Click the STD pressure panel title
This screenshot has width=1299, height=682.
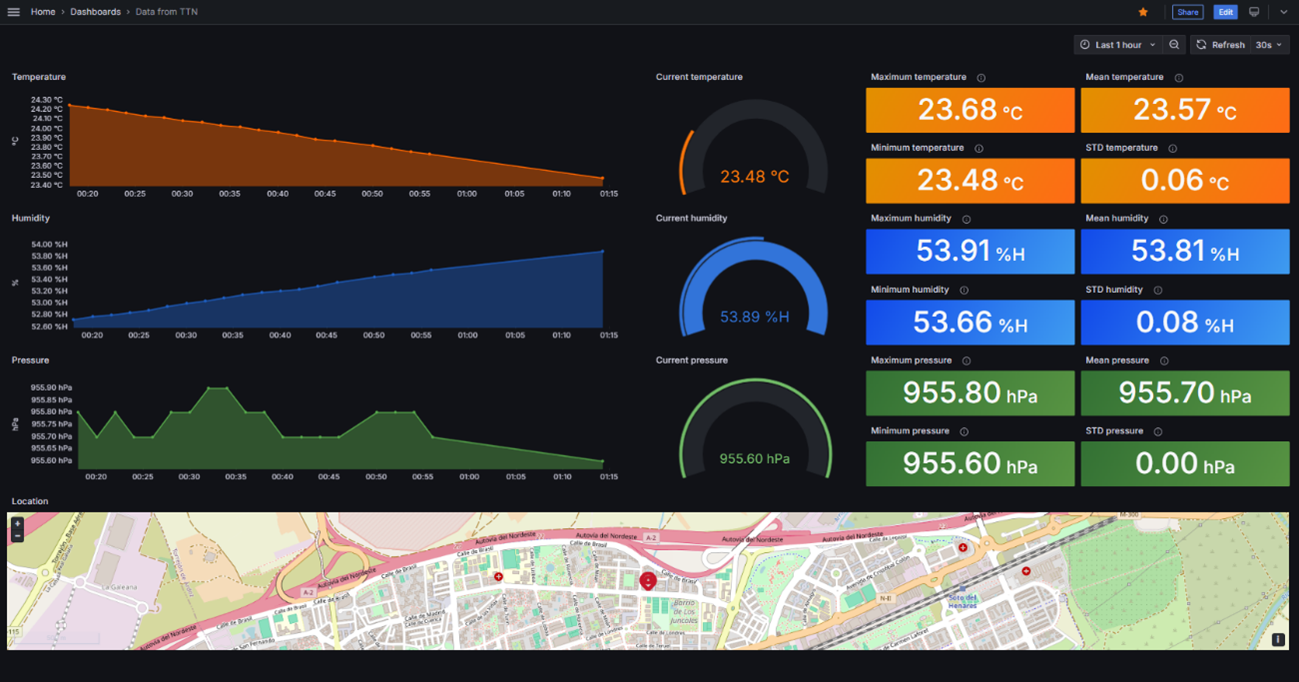pyautogui.click(x=1115, y=431)
